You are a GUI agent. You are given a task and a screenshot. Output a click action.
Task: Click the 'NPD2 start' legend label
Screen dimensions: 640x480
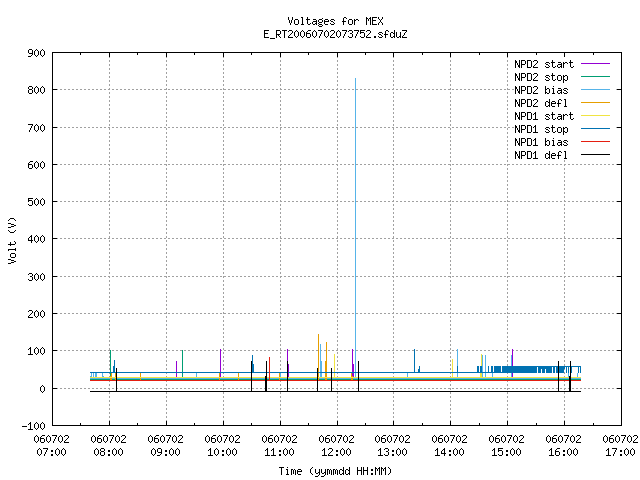(544, 64)
